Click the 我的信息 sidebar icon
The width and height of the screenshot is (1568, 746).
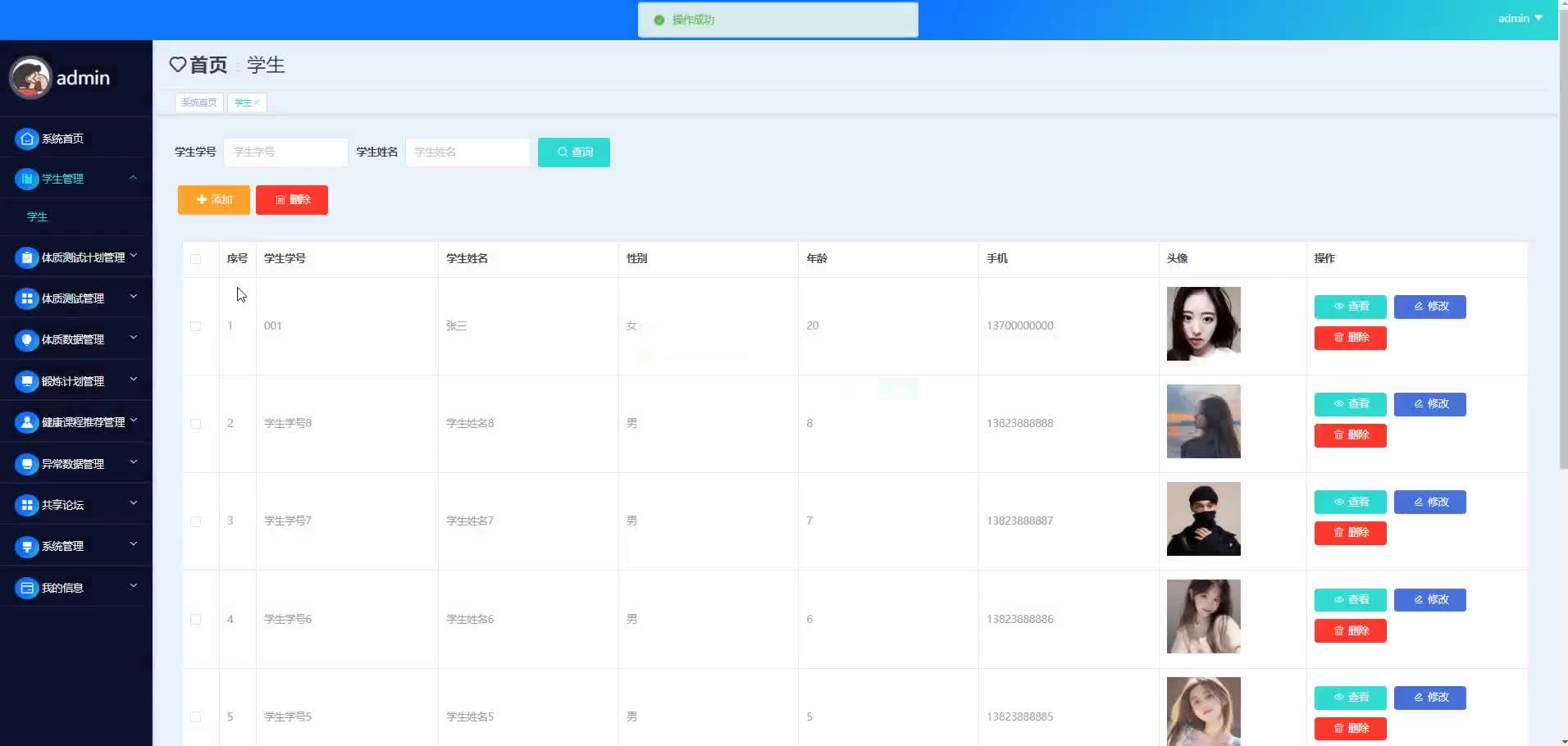[27, 588]
